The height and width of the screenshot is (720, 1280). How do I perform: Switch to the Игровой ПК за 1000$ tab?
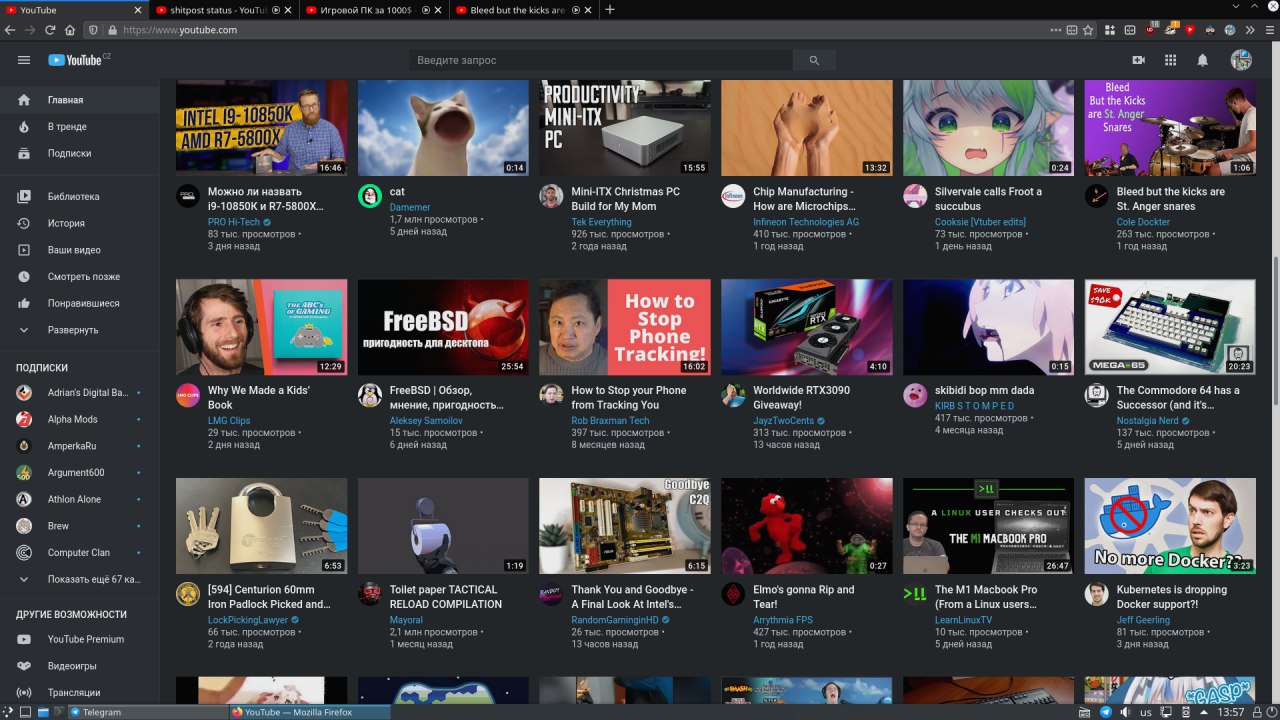point(373,10)
